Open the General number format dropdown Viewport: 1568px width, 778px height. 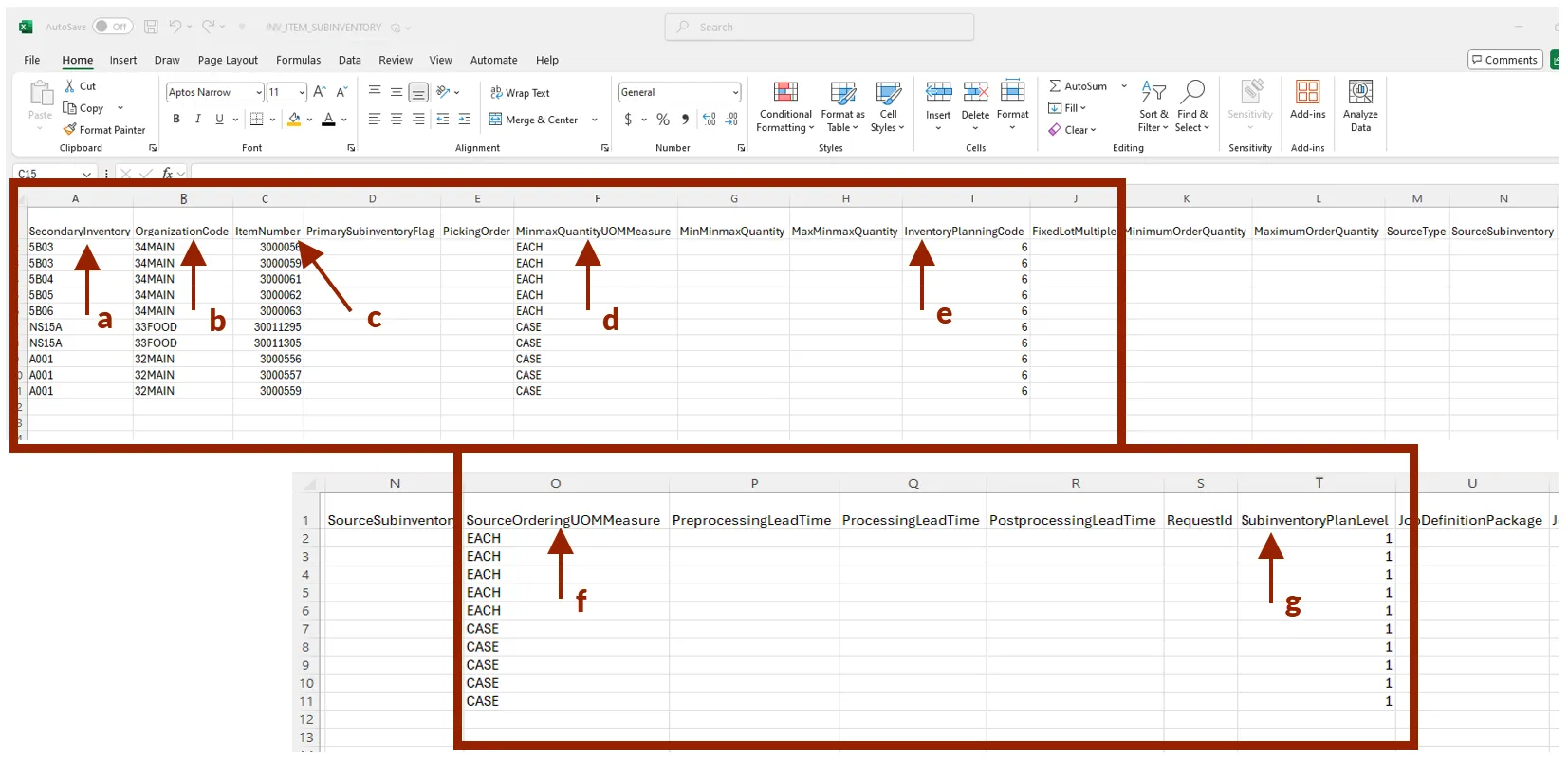click(735, 93)
